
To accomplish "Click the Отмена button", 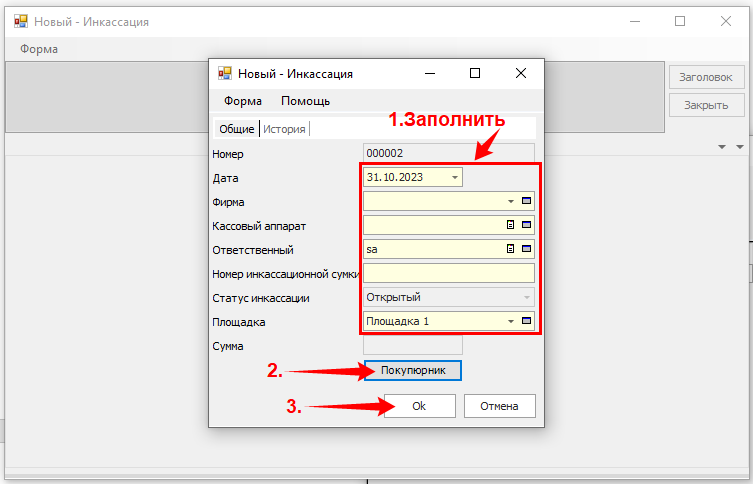I will tap(499, 406).
